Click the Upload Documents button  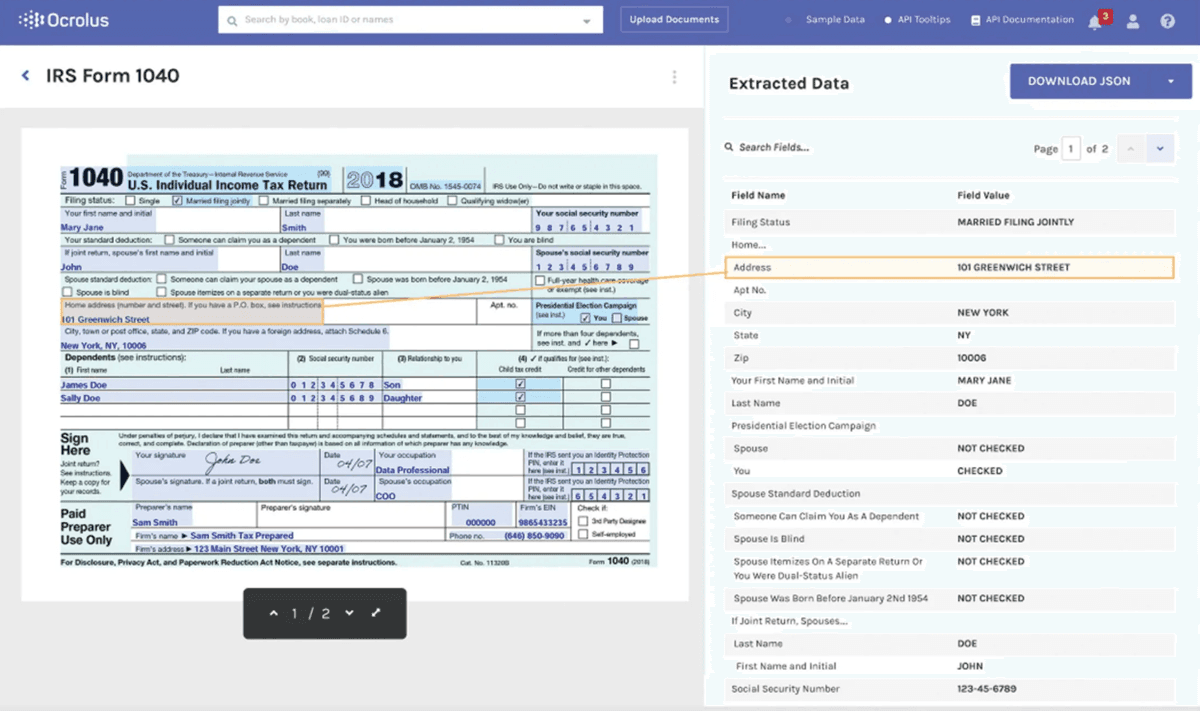click(x=674, y=20)
